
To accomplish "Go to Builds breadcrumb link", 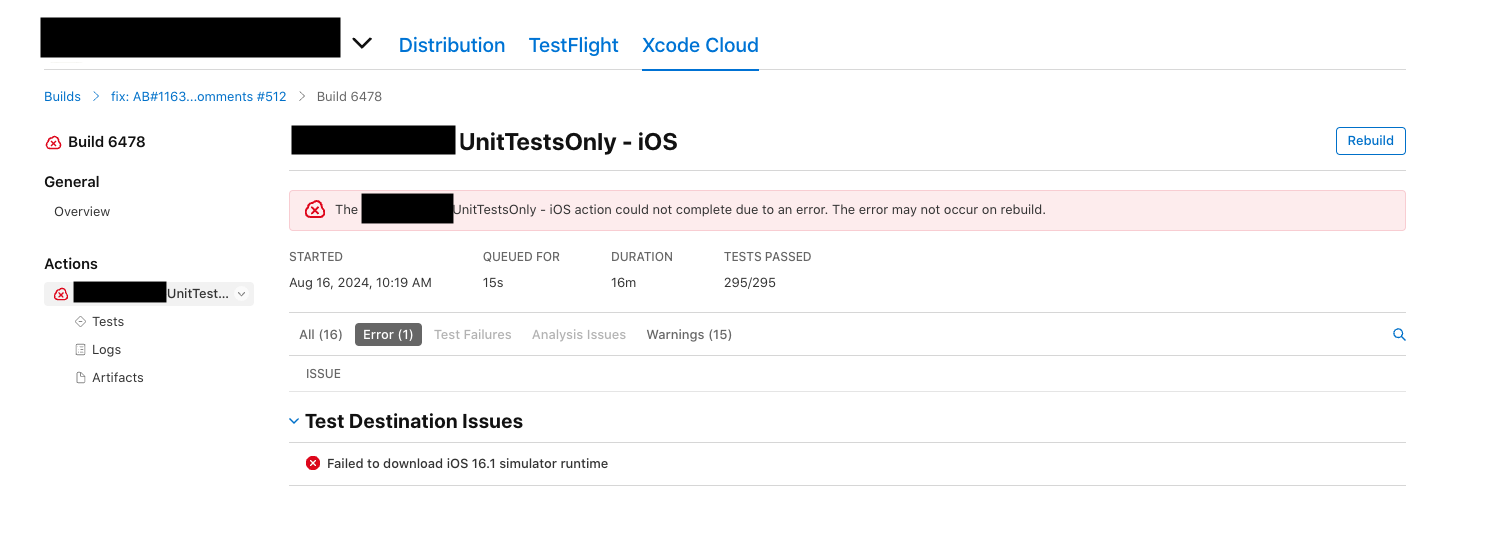I will tap(62, 97).
